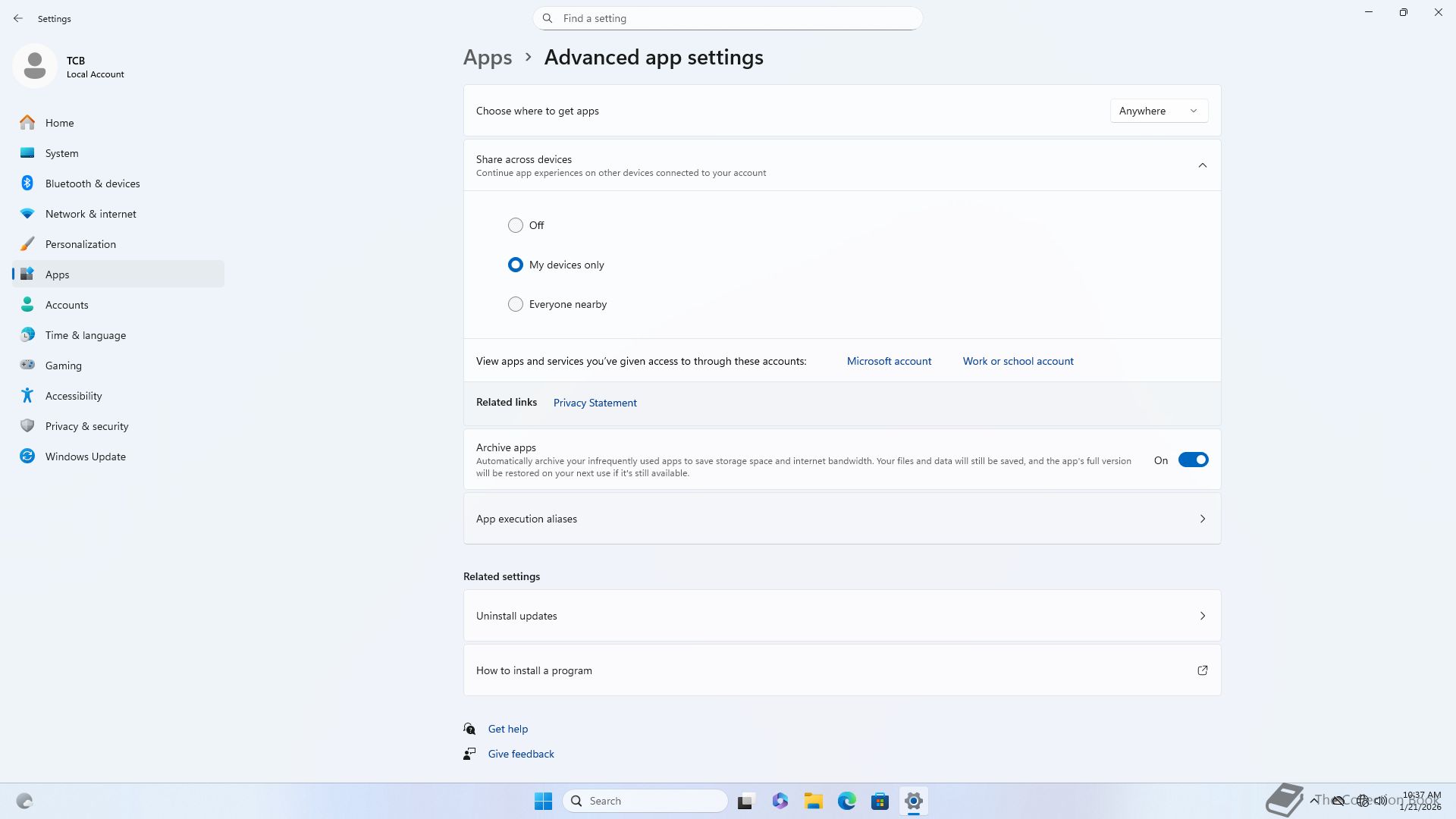Collapse the Share across devices section
Screen dimensions: 1456x819
(1202, 165)
